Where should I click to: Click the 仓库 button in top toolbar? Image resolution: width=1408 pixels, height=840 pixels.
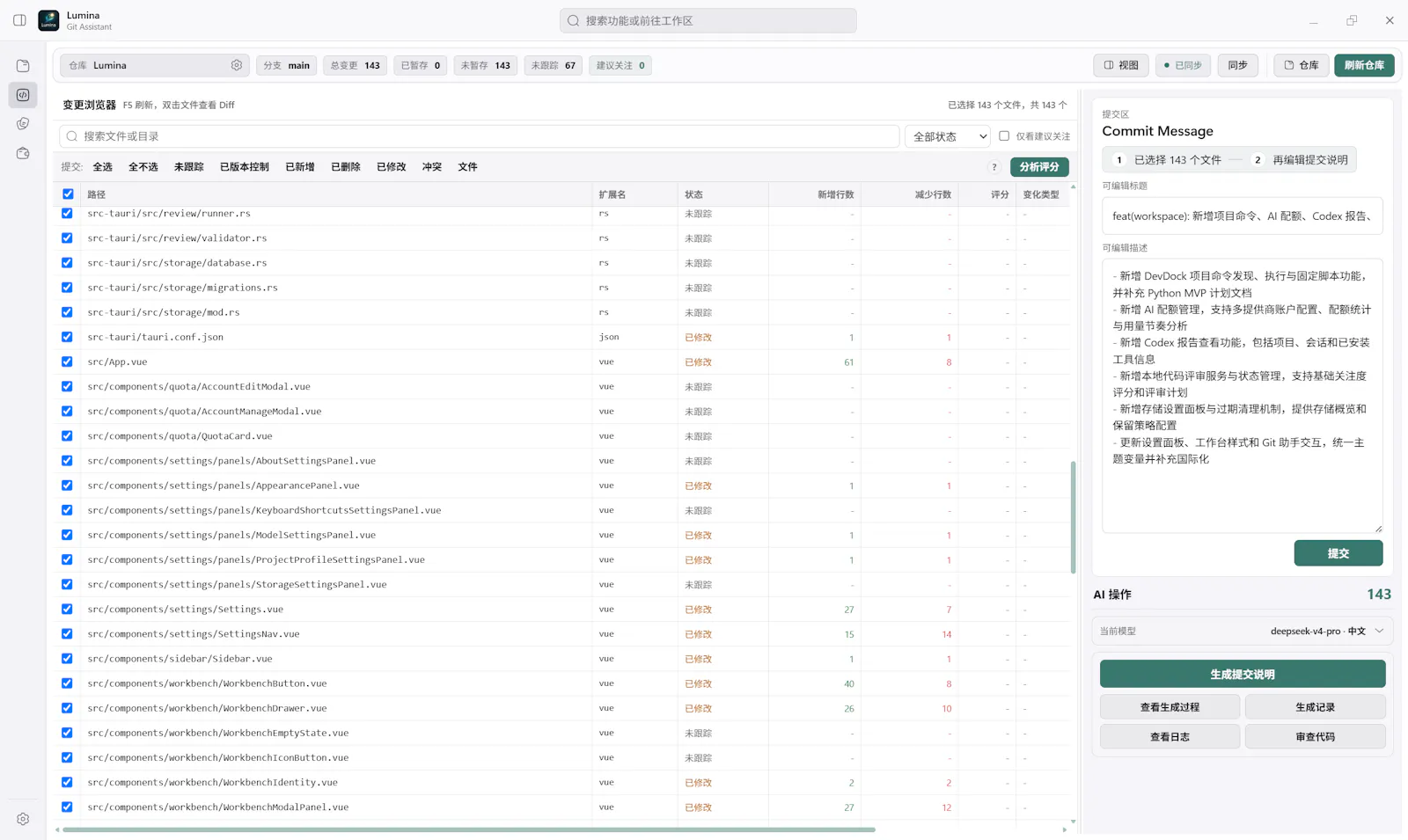1301,65
